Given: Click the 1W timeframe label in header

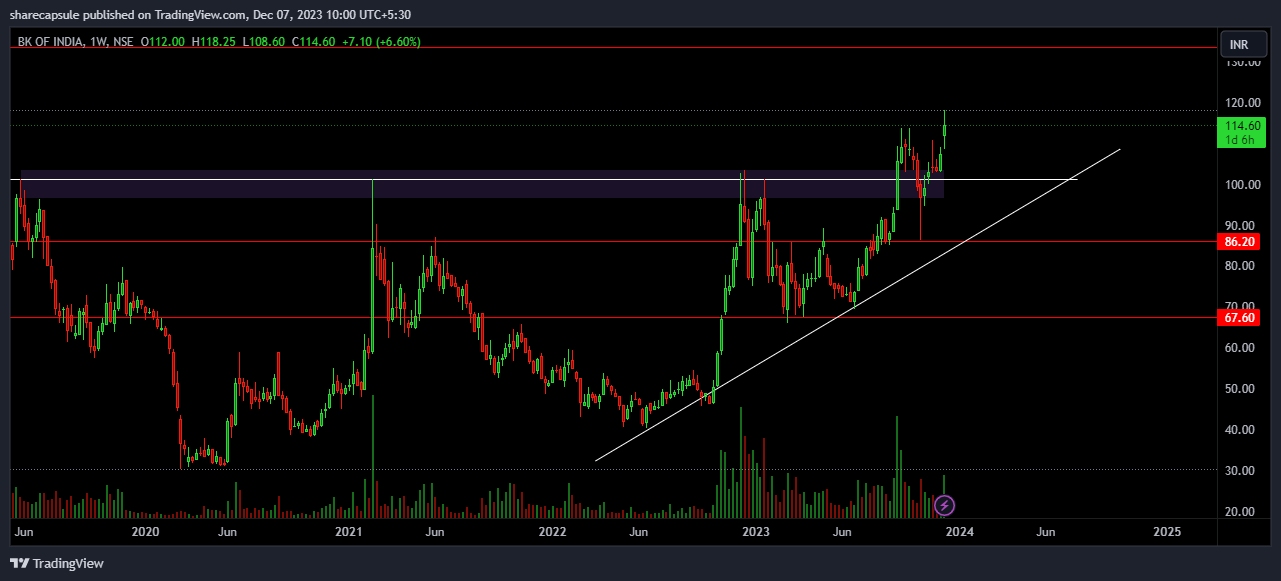Looking at the screenshot, I should tap(98, 42).
